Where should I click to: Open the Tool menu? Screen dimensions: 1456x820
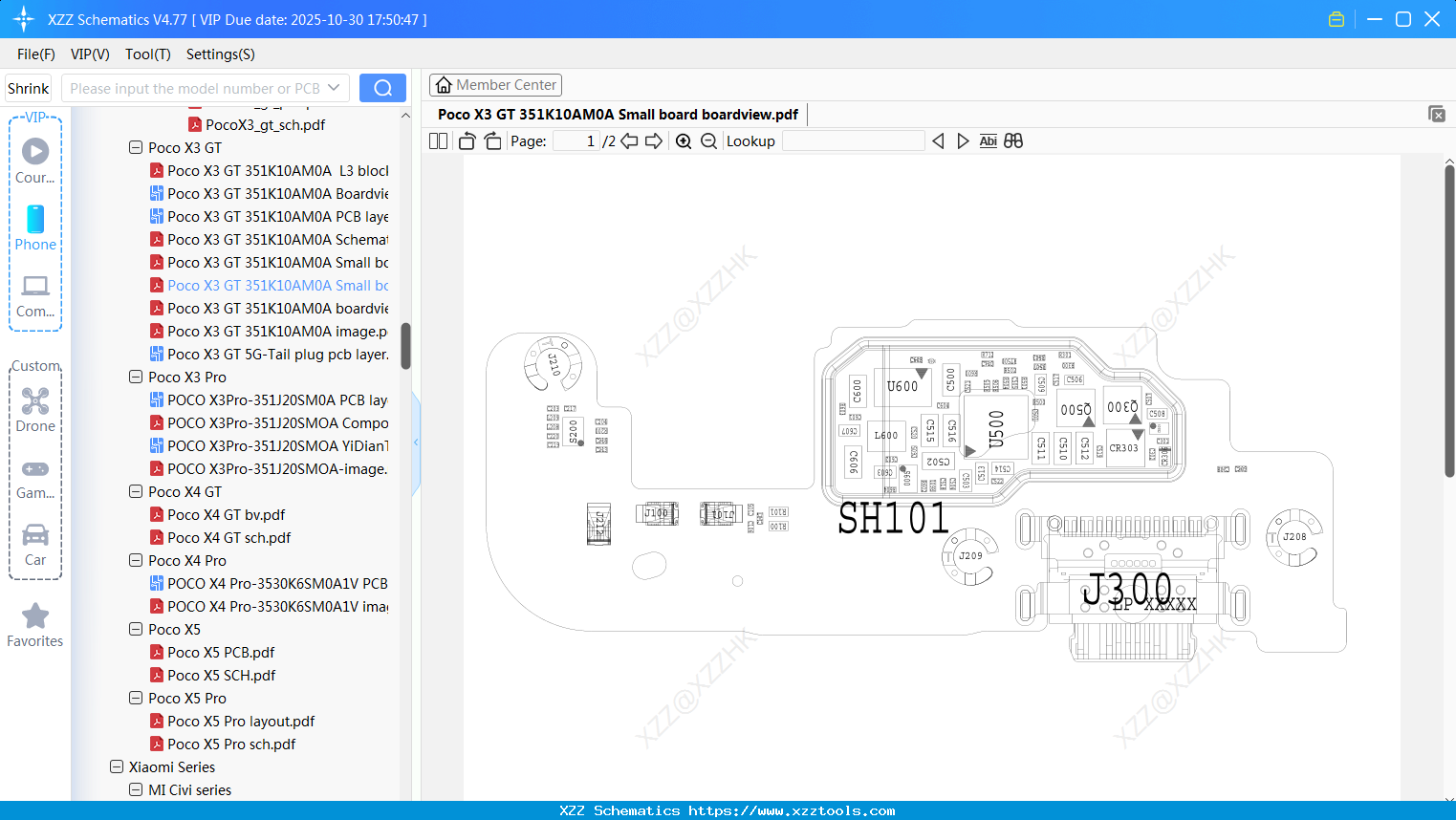click(x=147, y=54)
